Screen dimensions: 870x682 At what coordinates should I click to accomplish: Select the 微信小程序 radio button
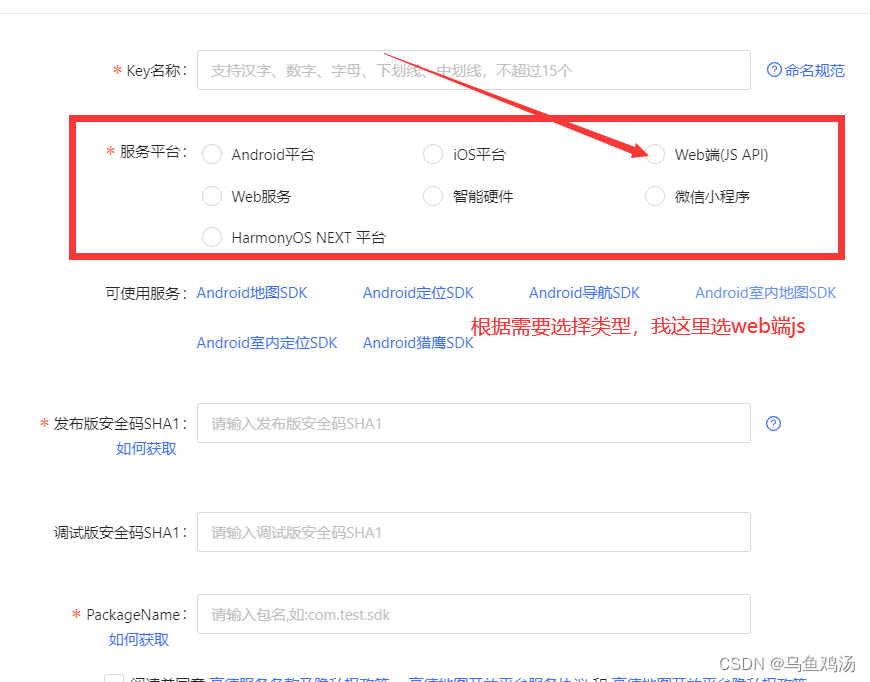coord(655,196)
